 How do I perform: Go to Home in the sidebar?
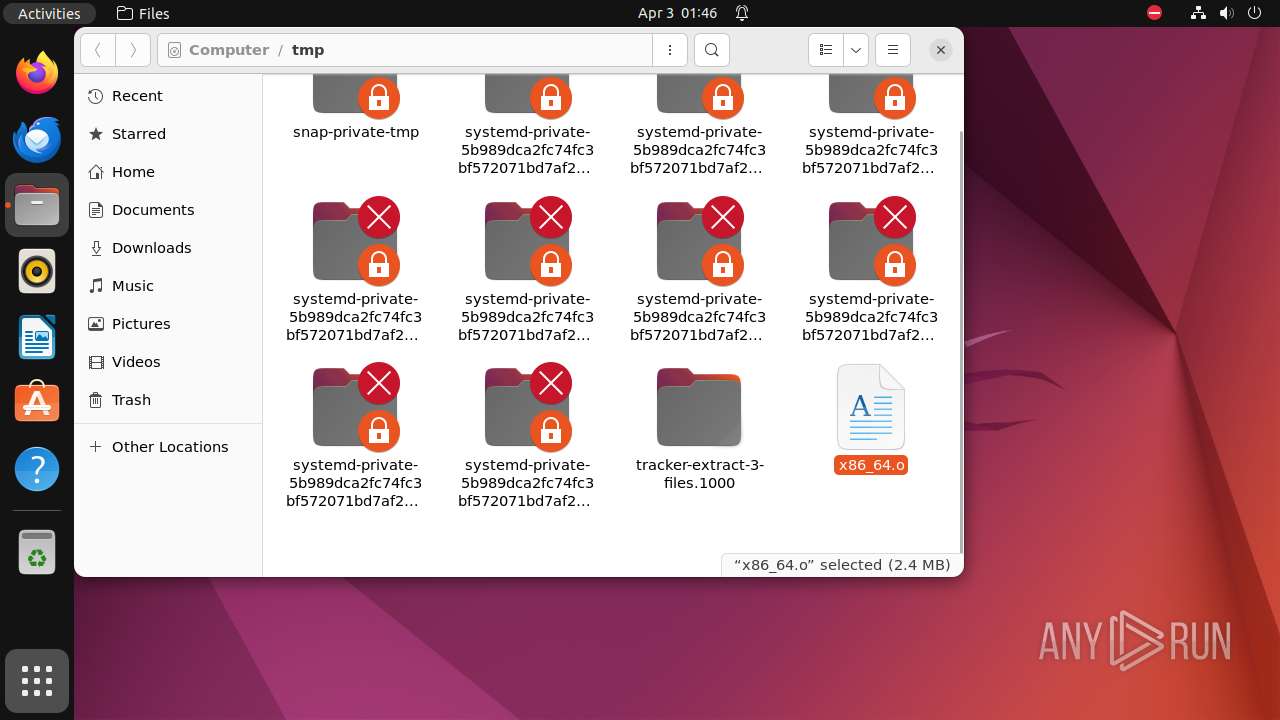tap(168, 172)
